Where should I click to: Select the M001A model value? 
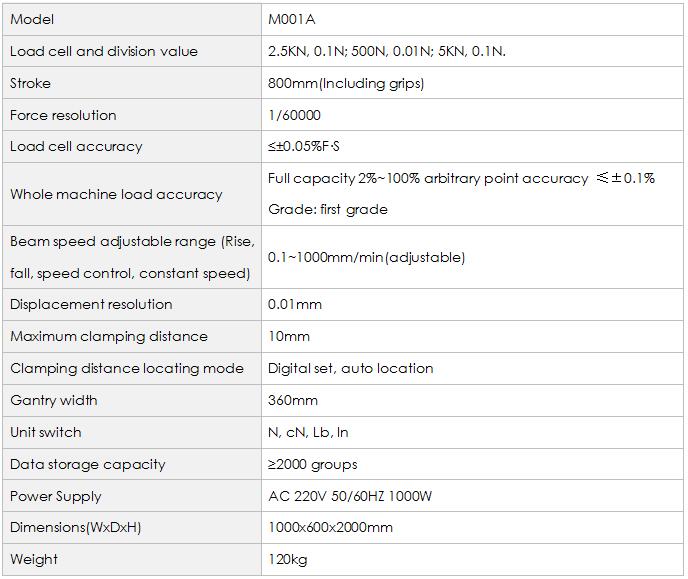point(292,19)
